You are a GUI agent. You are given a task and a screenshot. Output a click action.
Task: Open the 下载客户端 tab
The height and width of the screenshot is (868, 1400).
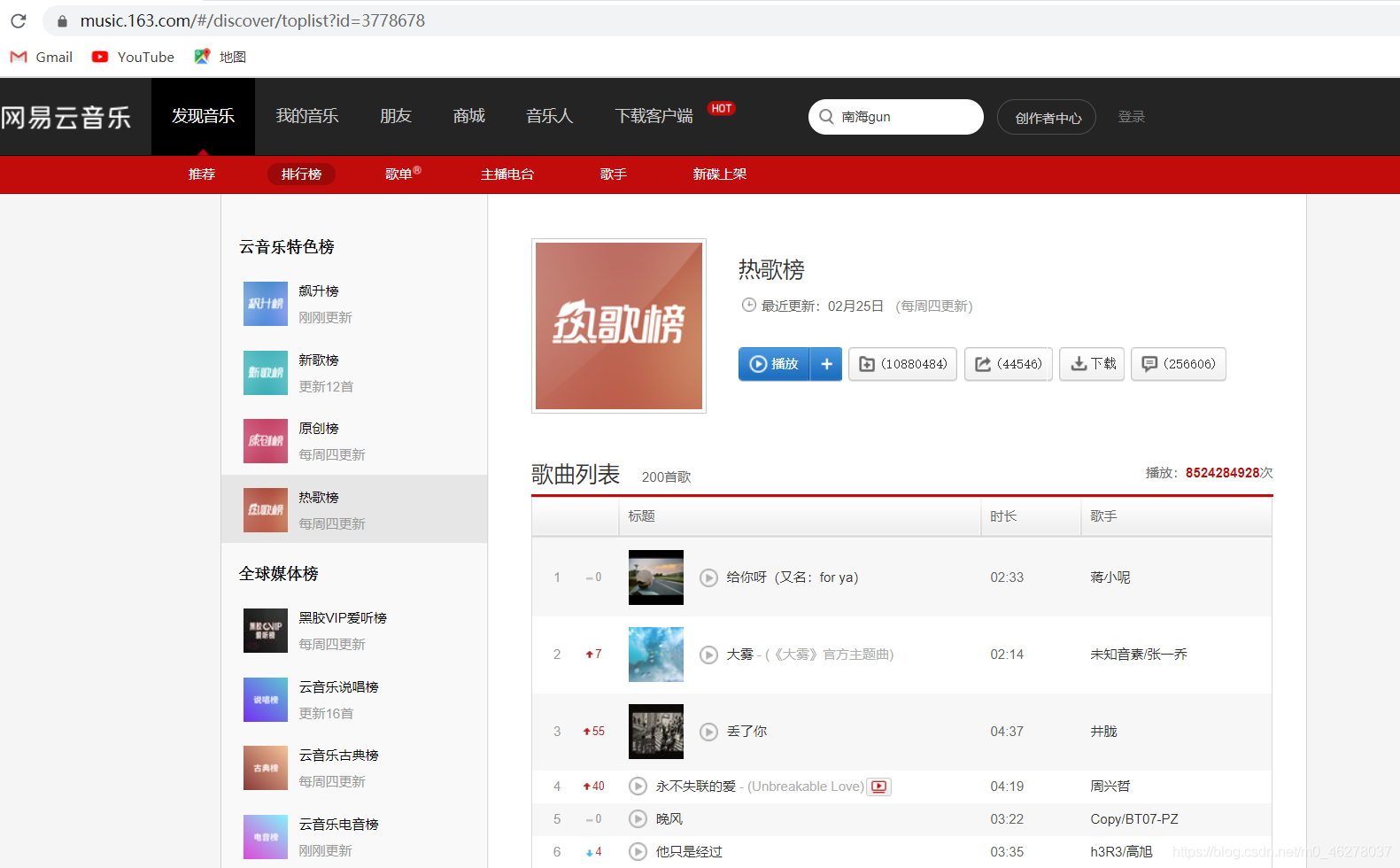(x=654, y=116)
